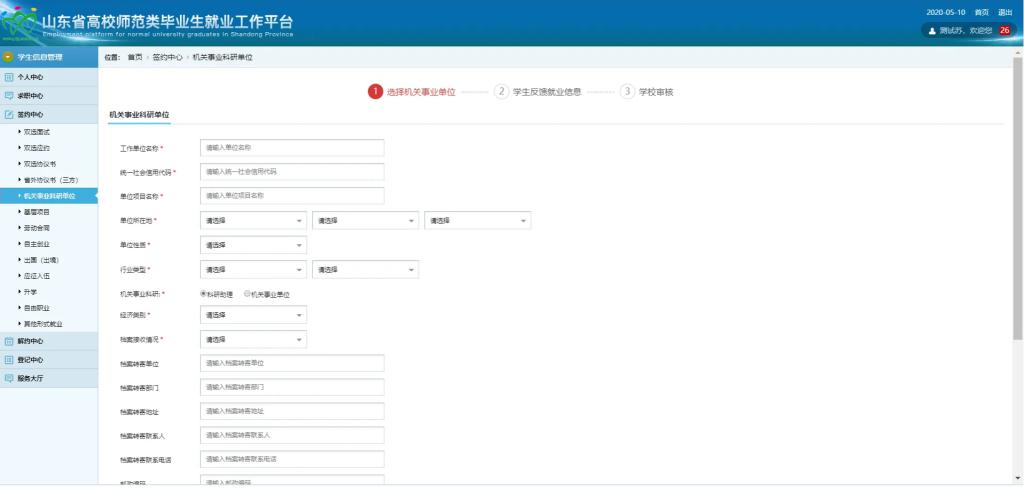Click the 学生信息管理 round arrow icon
Image resolution: width=1024 pixels, height=488 pixels.
(x=8, y=57)
